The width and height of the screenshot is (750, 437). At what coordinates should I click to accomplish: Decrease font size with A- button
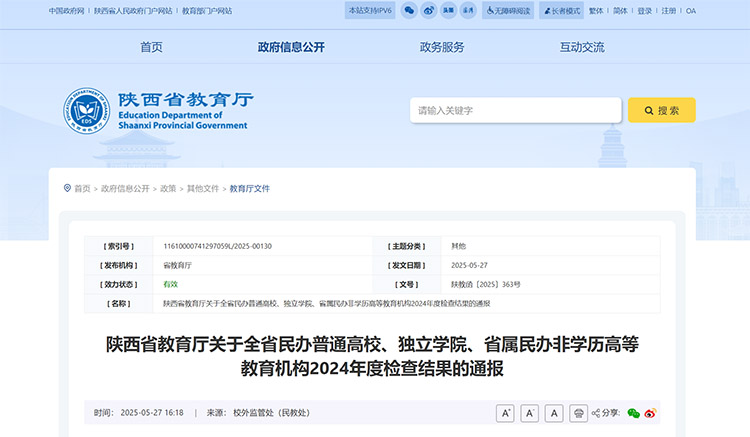529,413
